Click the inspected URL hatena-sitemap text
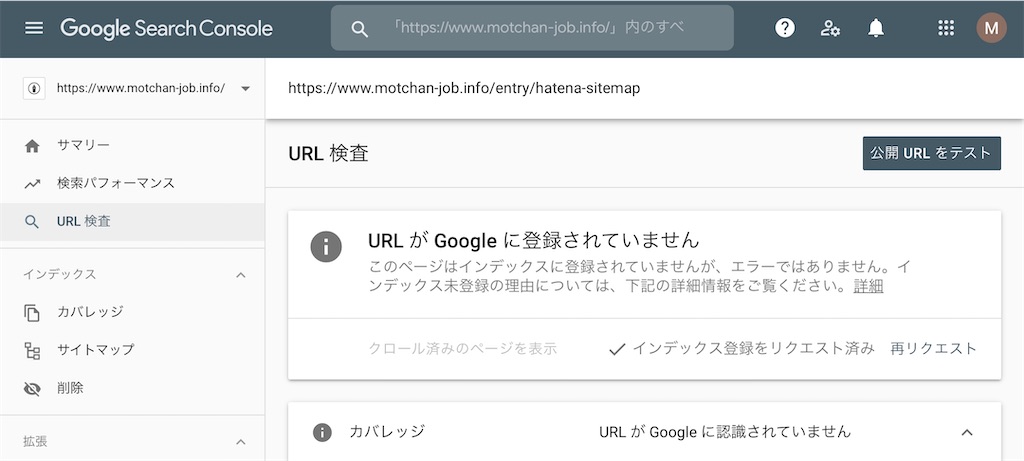 tap(464, 88)
